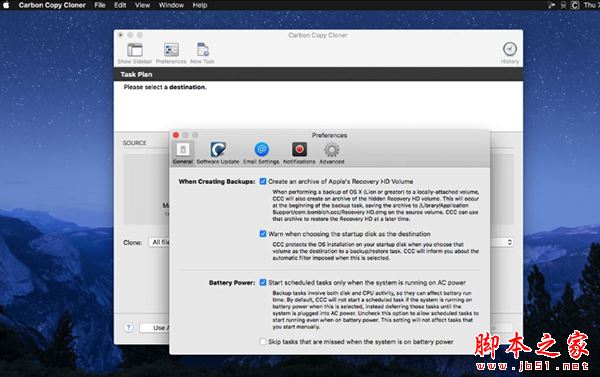This screenshot has height=377, width=600.
Task: Open the Edit menu
Action: pos(120,5)
